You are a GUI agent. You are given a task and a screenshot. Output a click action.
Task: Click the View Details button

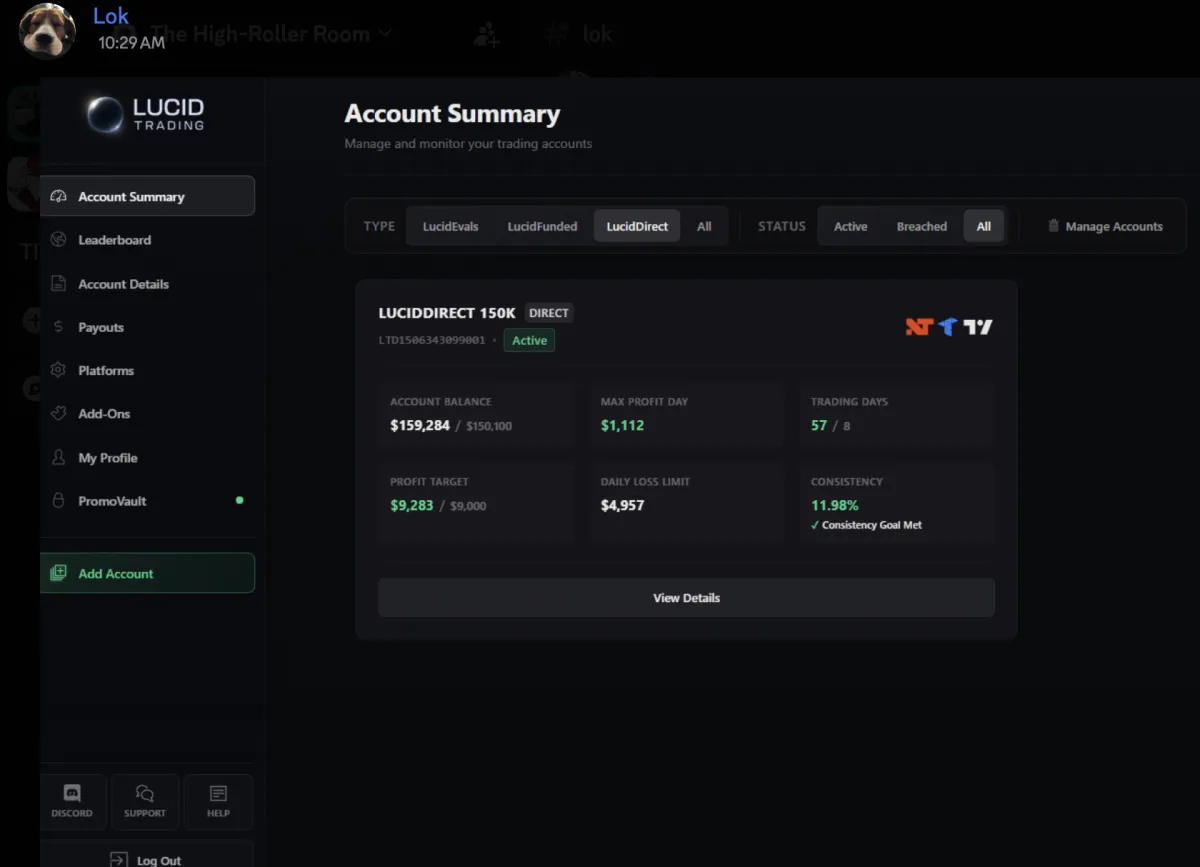click(x=686, y=598)
